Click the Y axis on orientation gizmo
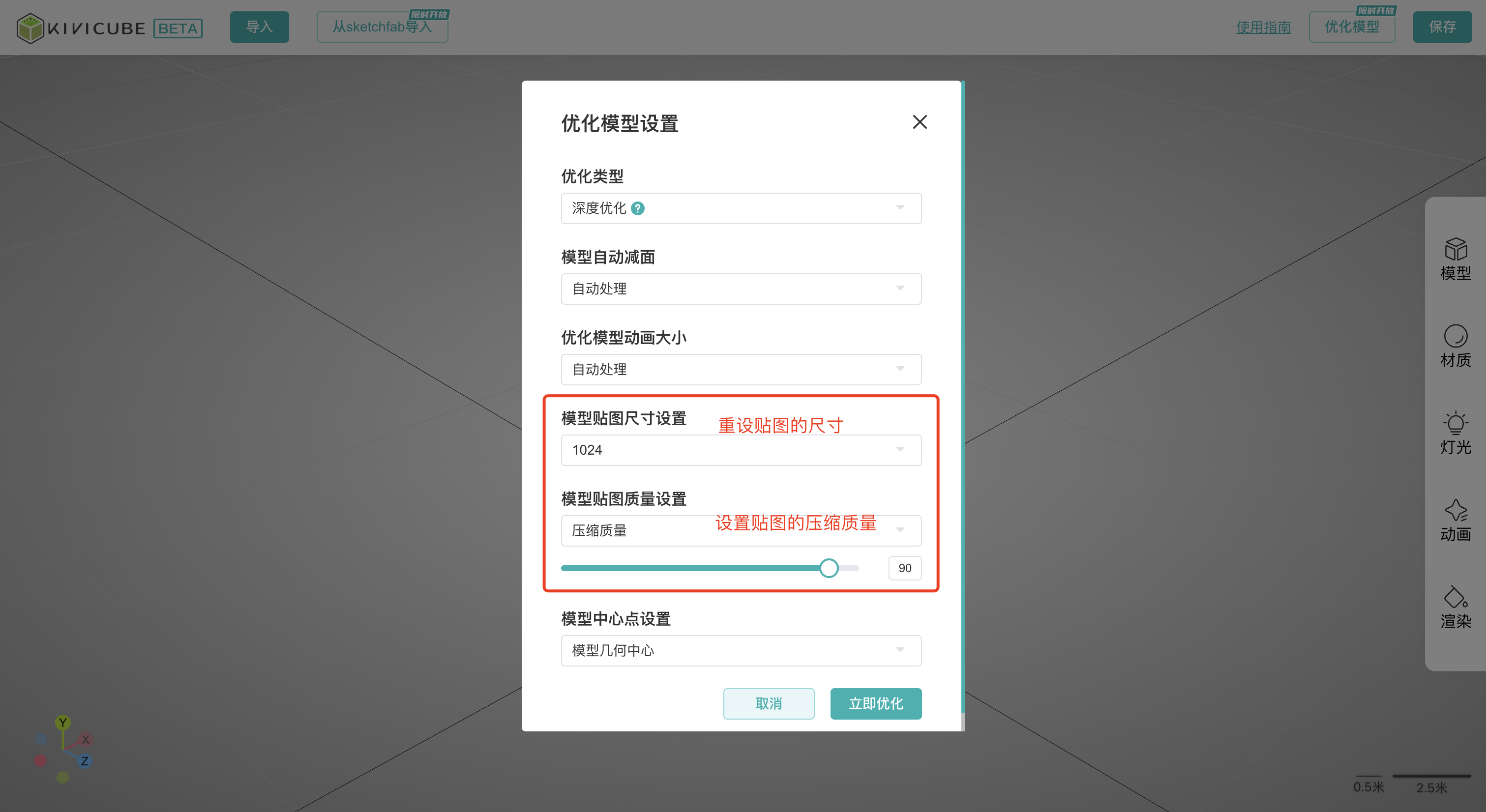The image size is (1486, 812). [63, 722]
